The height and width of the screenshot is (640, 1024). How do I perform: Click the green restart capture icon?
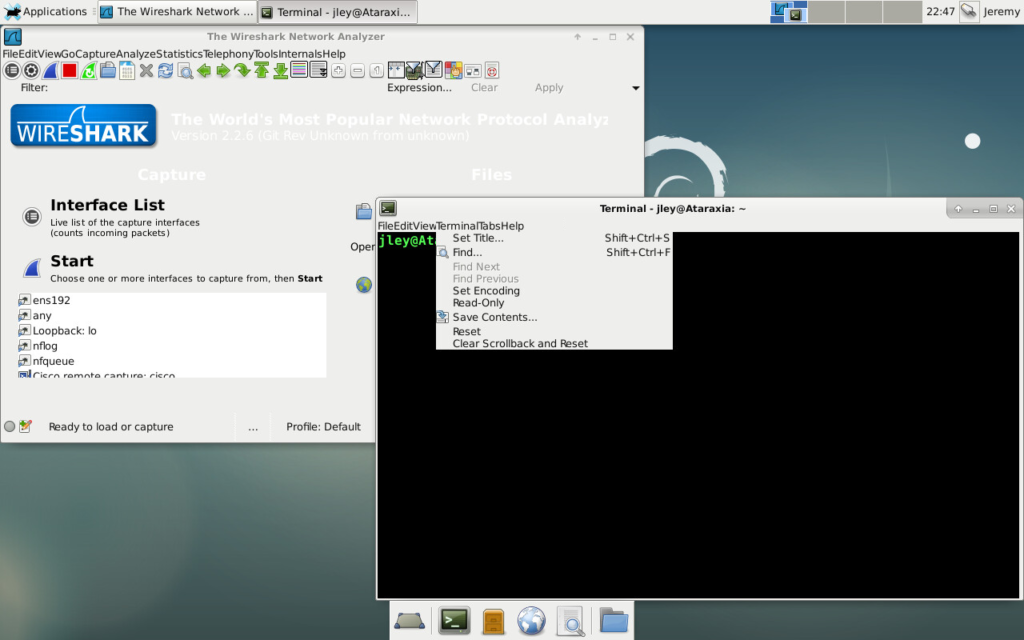point(88,71)
